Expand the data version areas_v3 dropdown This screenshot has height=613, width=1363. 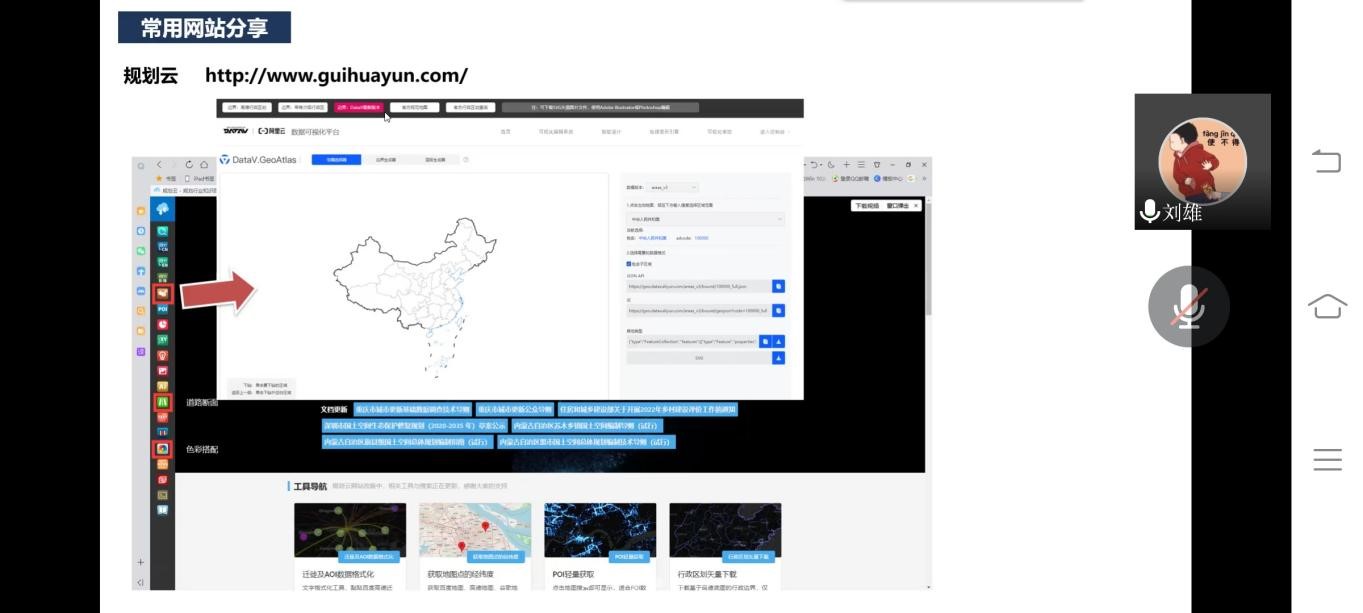pos(672,187)
